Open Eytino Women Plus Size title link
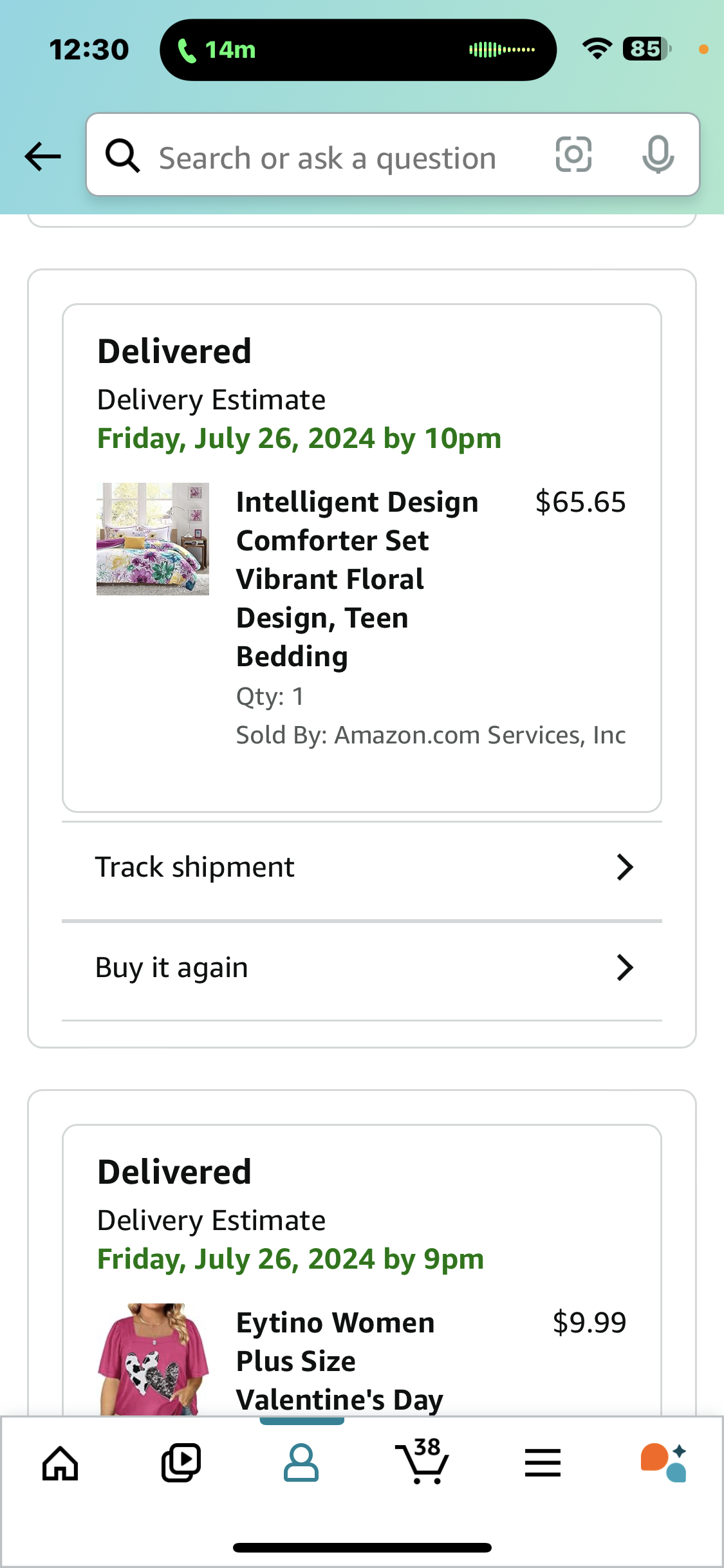The height and width of the screenshot is (1568, 724). 340,1361
